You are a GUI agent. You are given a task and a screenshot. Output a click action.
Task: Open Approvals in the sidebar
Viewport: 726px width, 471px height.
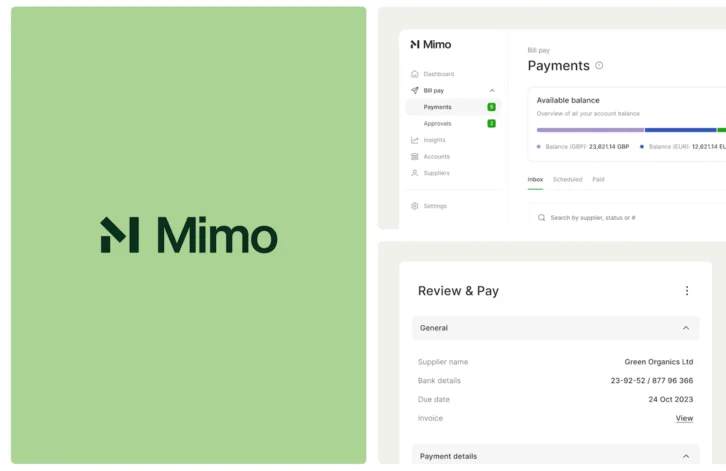point(437,124)
